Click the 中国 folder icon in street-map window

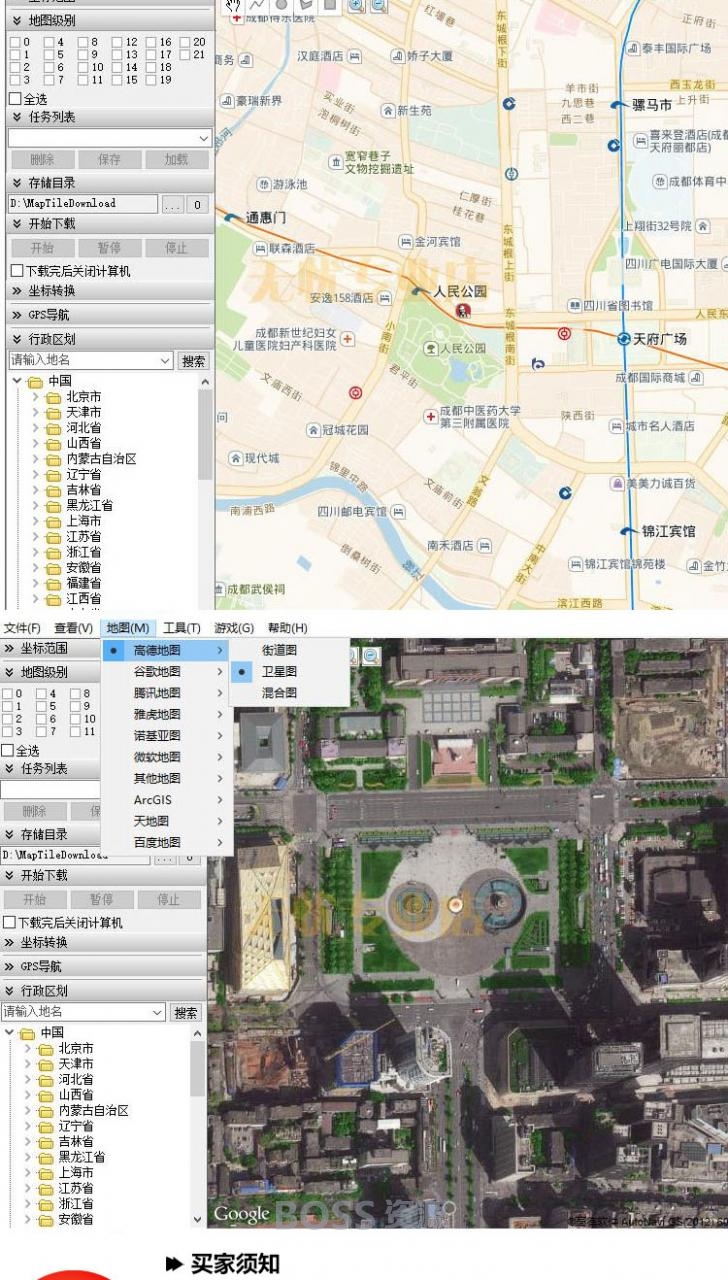point(36,381)
